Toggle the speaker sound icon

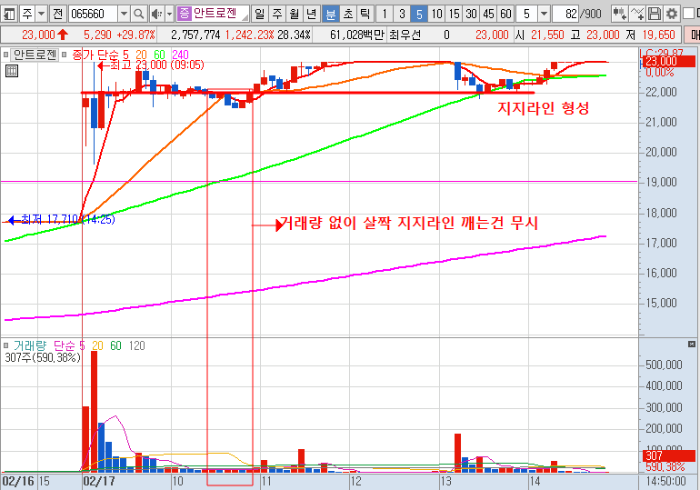157,14
